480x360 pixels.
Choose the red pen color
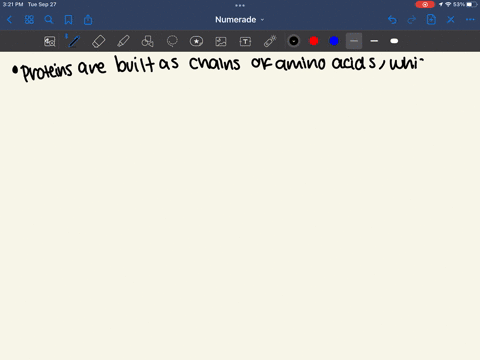pos(314,41)
